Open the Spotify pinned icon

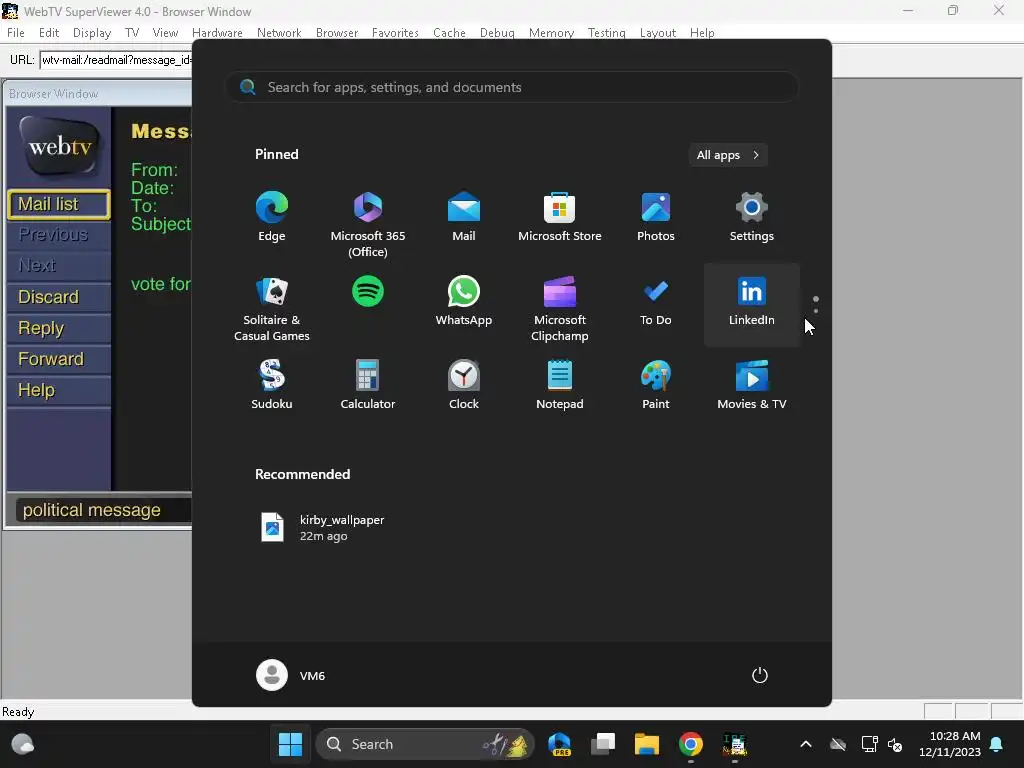click(368, 291)
